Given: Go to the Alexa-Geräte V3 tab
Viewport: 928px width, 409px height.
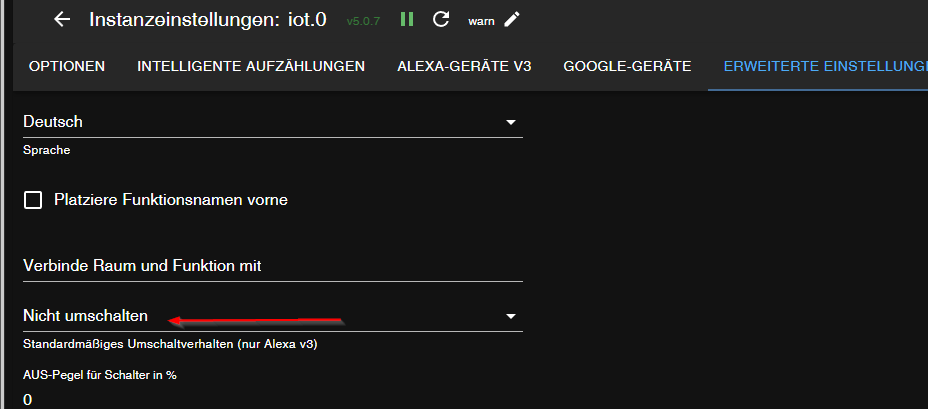Looking at the screenshot, I should point(464,66).
